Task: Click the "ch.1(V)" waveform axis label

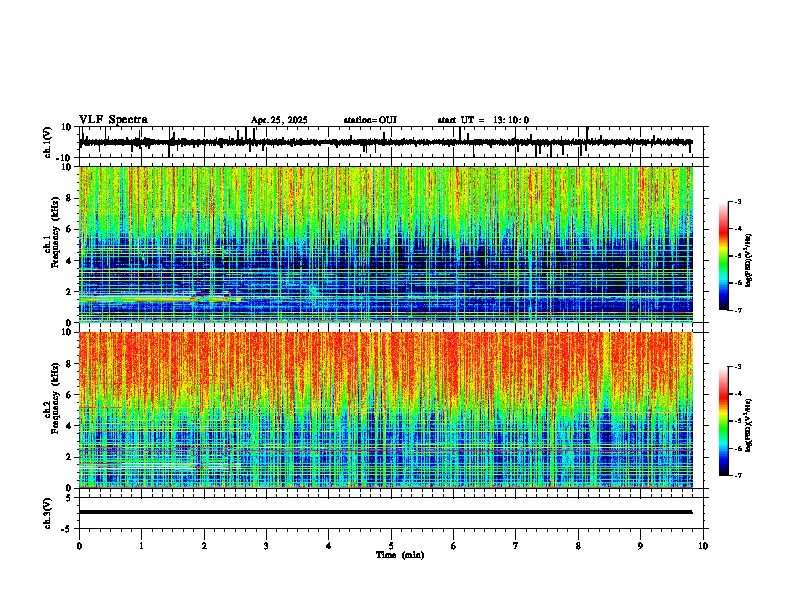Action: click(48, 142)
